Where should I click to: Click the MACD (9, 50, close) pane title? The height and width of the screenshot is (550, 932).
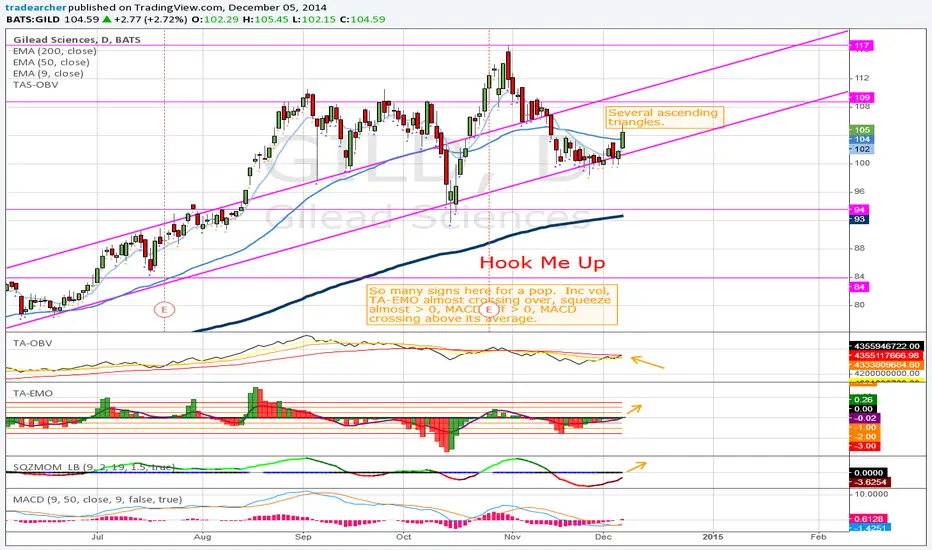(x=97, y=499)
